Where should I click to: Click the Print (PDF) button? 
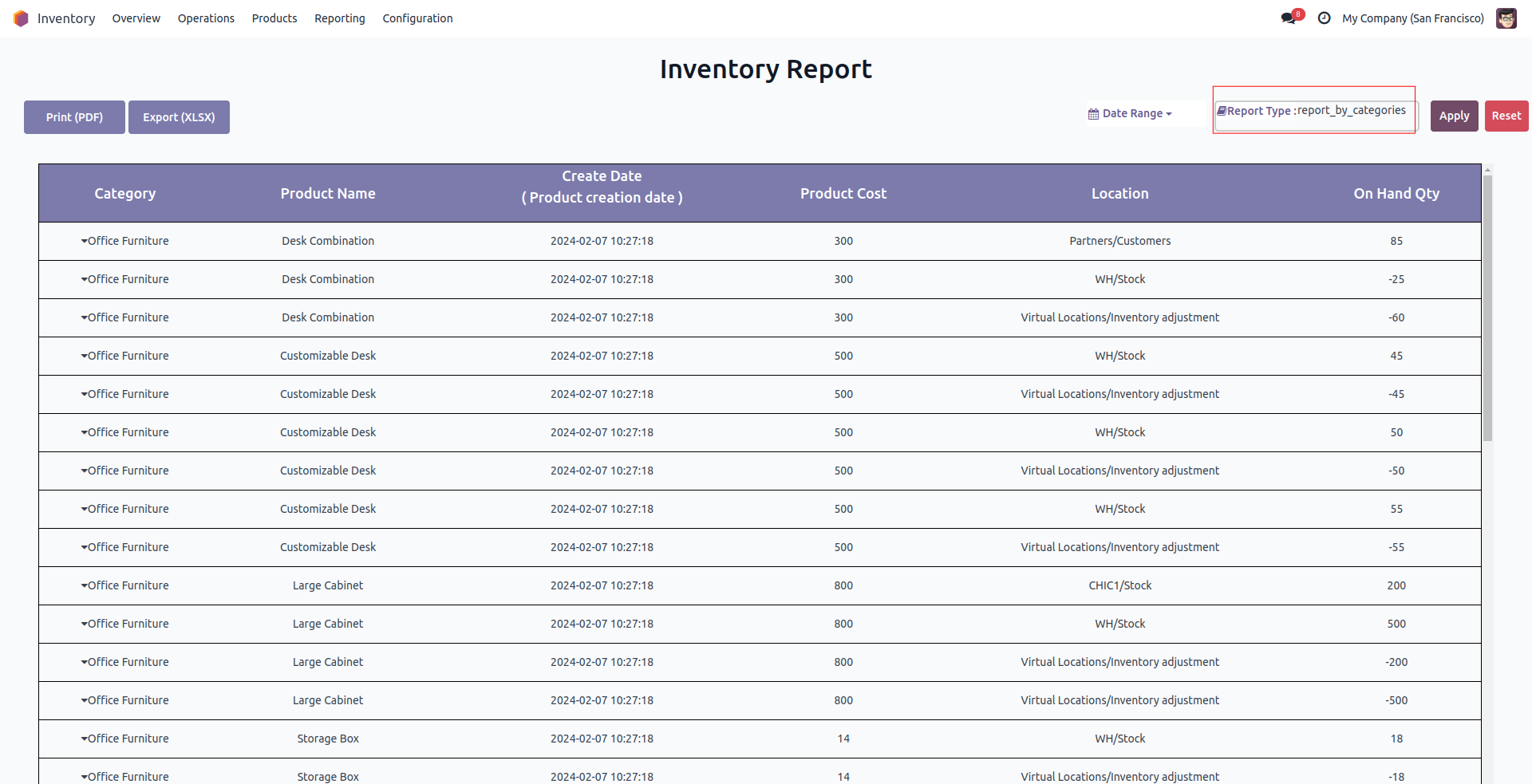pos(74,117)
